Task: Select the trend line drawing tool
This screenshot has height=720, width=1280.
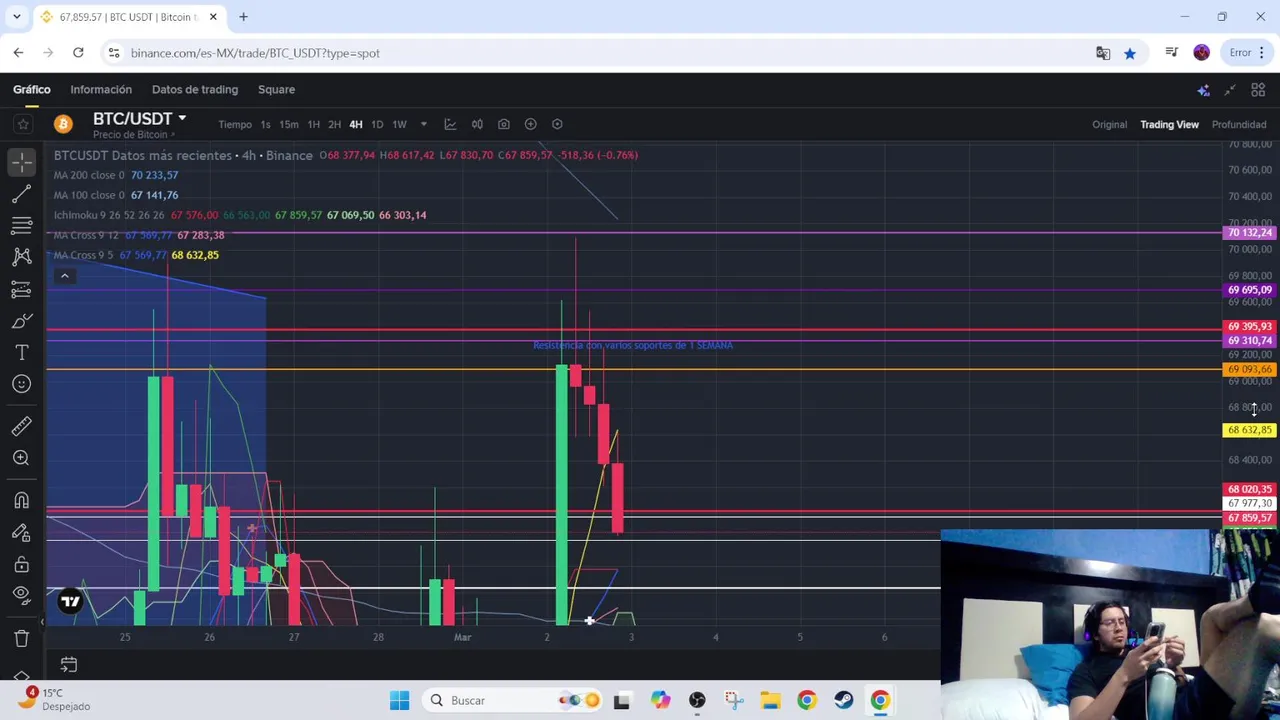Action: click(x=21, y=193)
